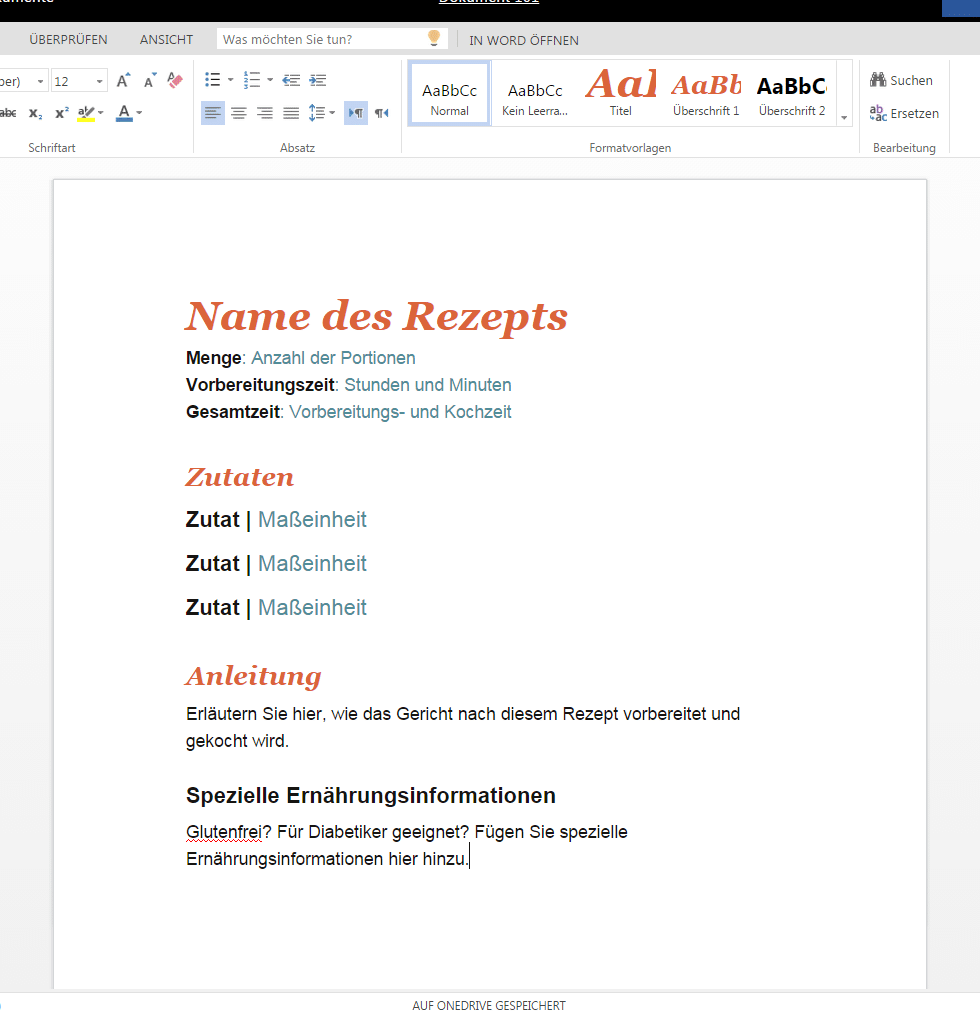This screenshot has height=1016, width=980.
Task: Click the 'Zutaten' heading
Action: (240, 478)
